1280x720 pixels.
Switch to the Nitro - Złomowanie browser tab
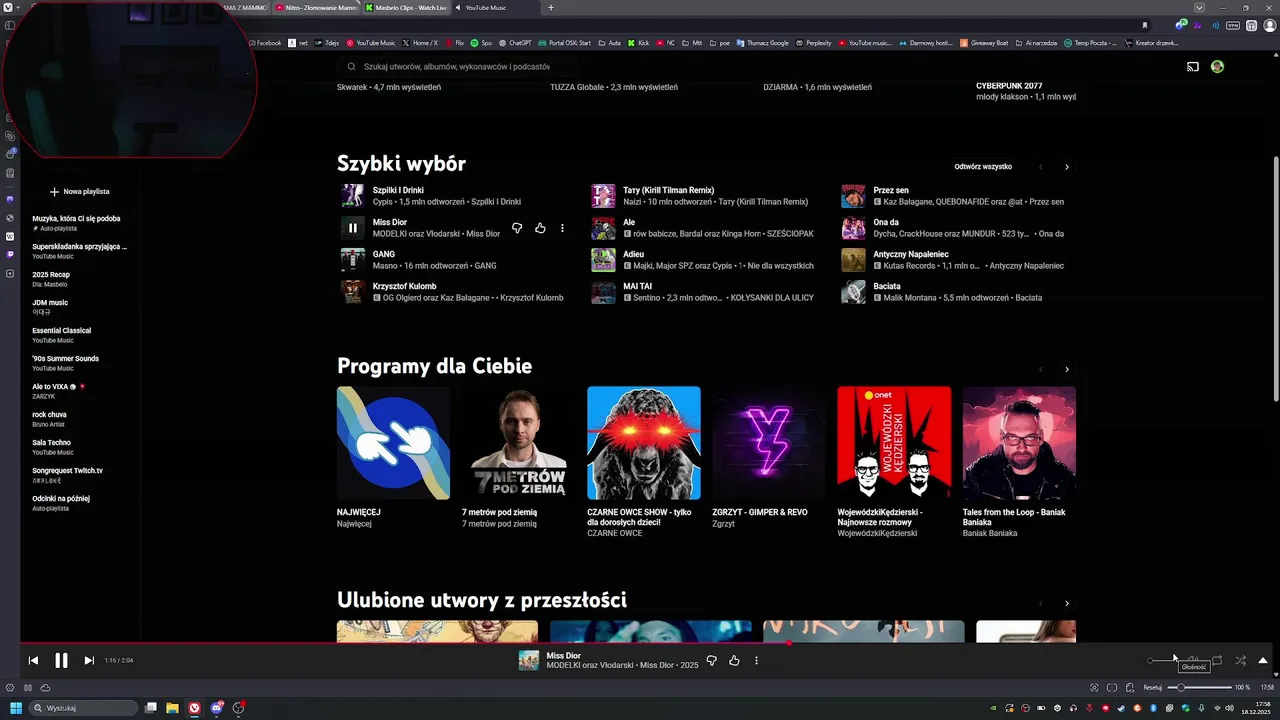(315, 7)
